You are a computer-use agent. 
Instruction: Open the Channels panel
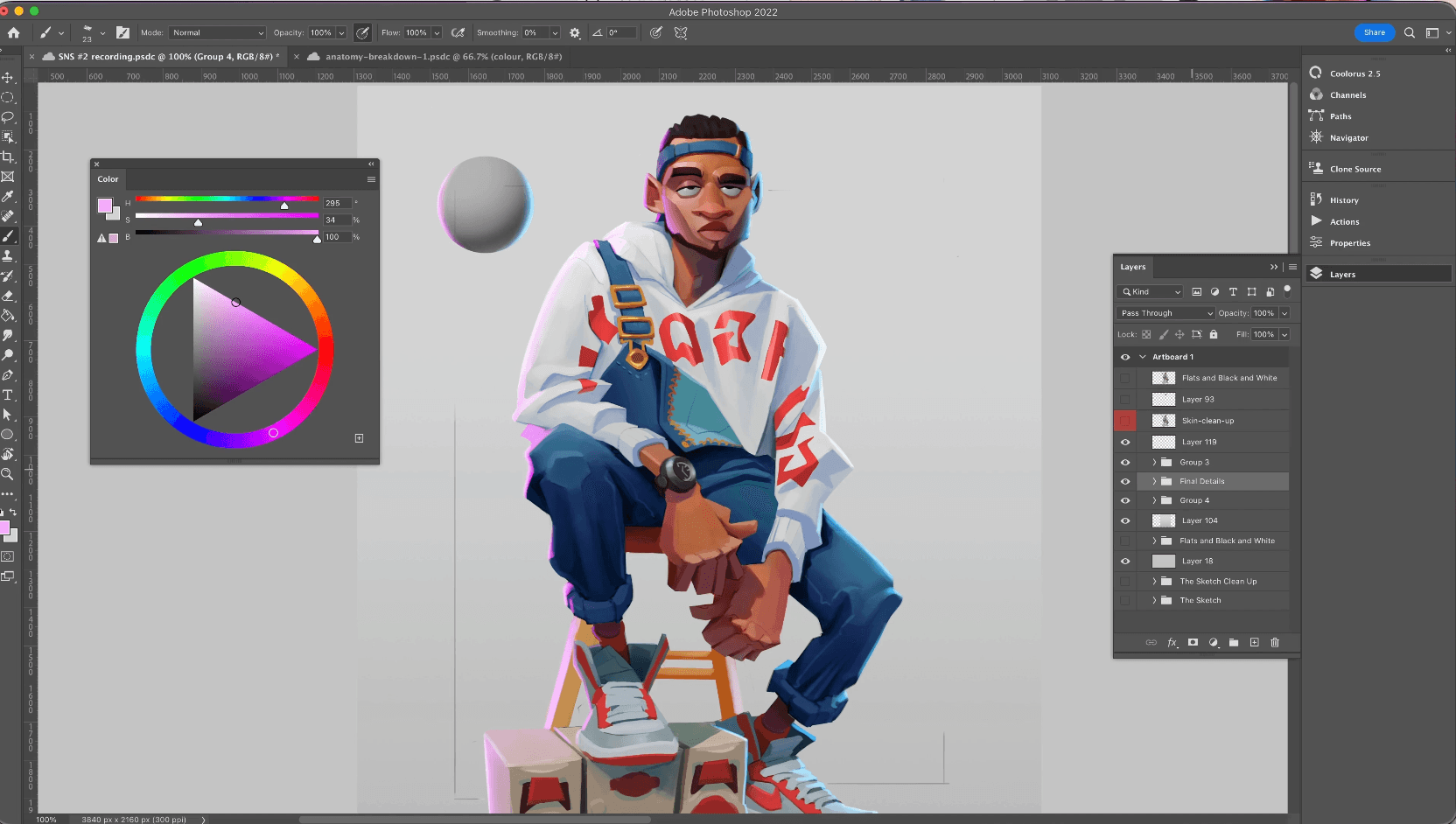(1347, 94)
